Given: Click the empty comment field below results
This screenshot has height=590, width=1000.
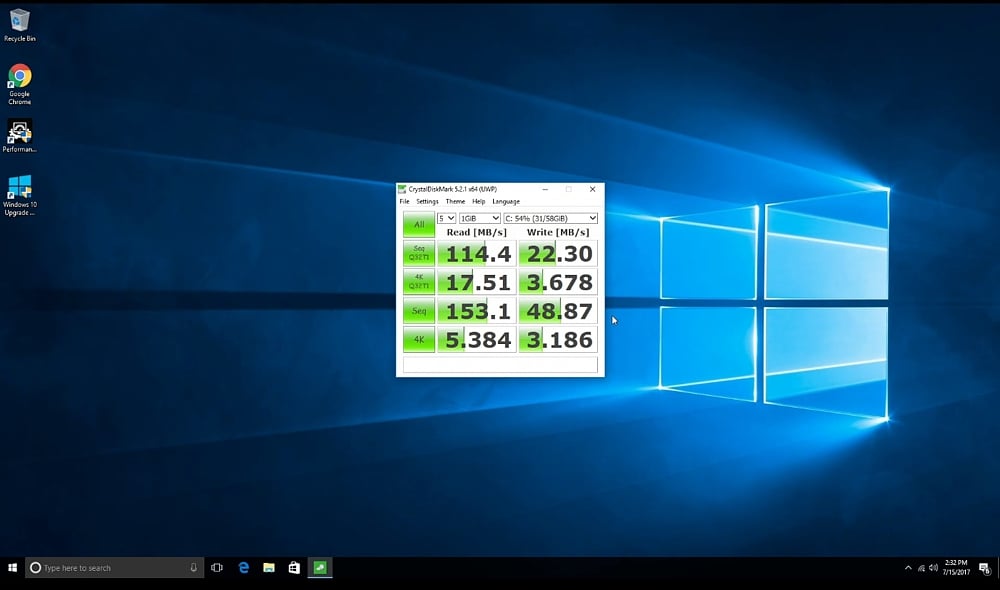Looking at the screenshot, I should (500, 365).
